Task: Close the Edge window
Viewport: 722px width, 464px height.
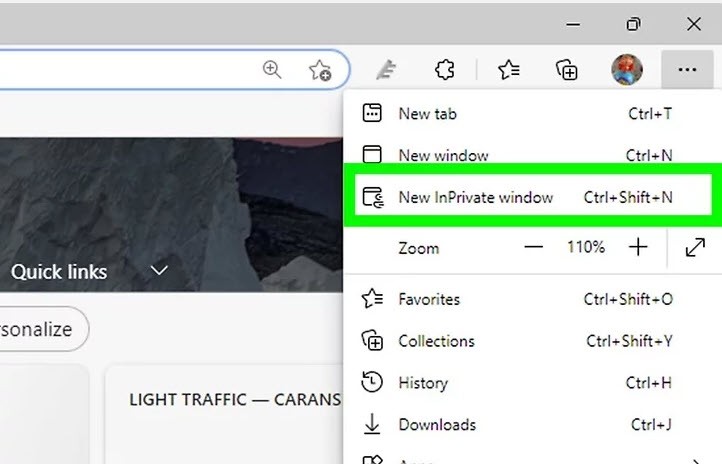Action: point(693,24)
